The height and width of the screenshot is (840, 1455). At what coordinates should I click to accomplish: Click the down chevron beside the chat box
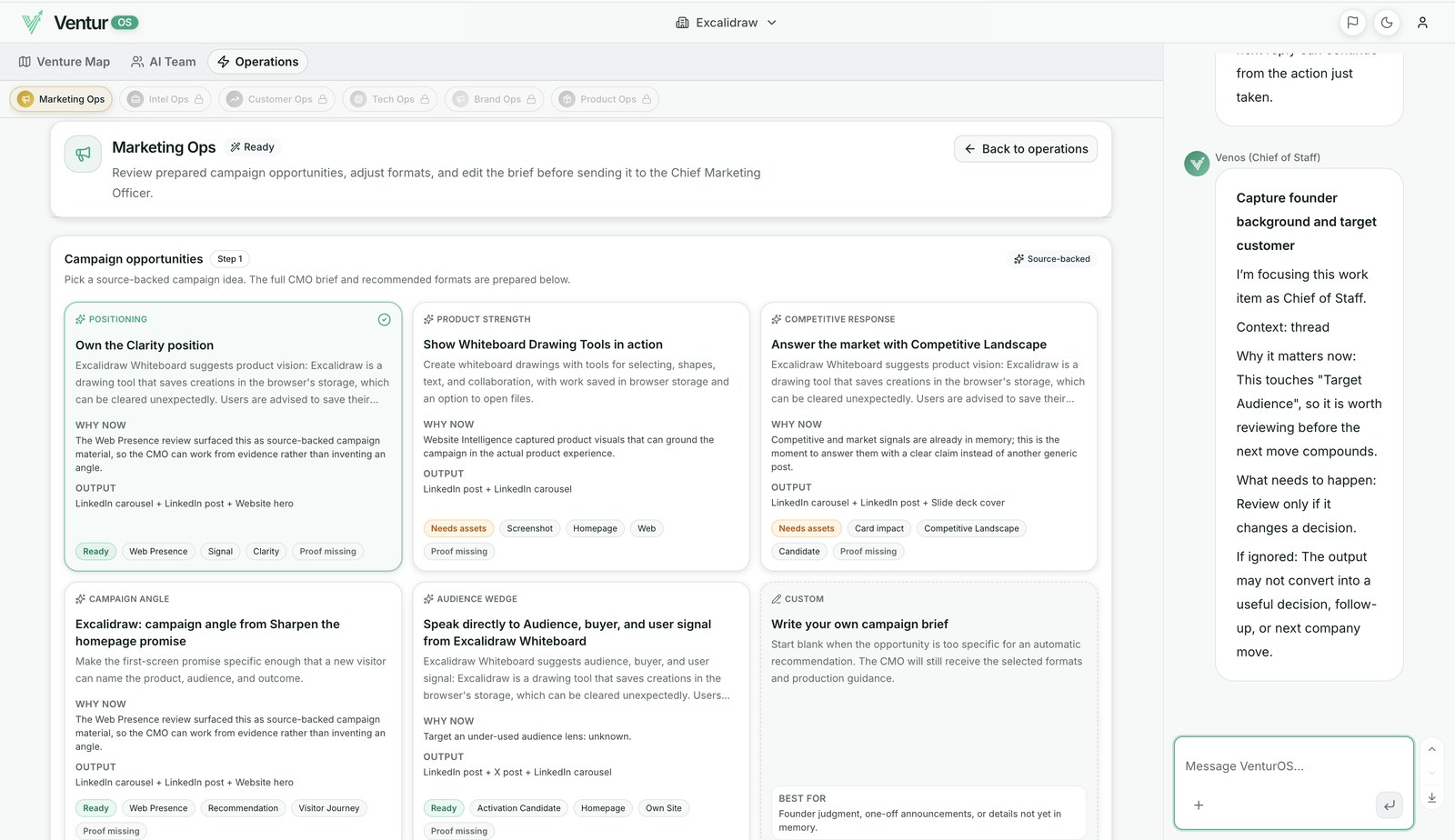coord(1431,774)
